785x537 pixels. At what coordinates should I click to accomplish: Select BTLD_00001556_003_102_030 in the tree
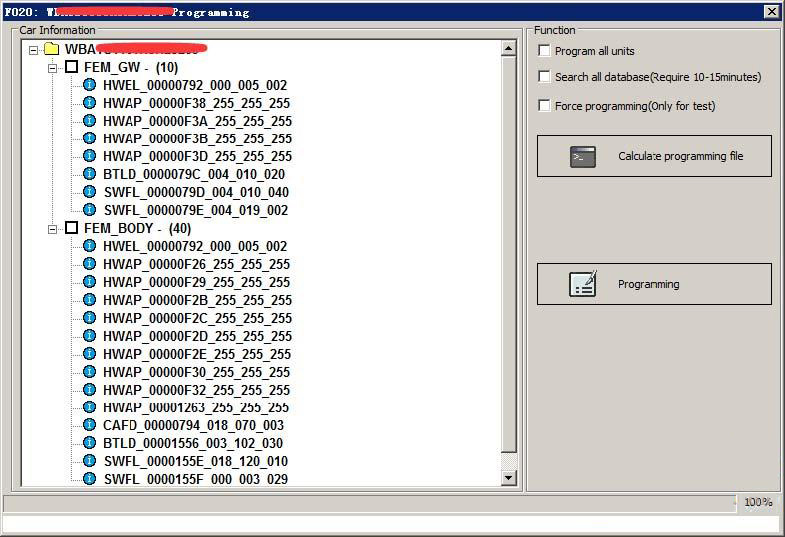(192, 443)
